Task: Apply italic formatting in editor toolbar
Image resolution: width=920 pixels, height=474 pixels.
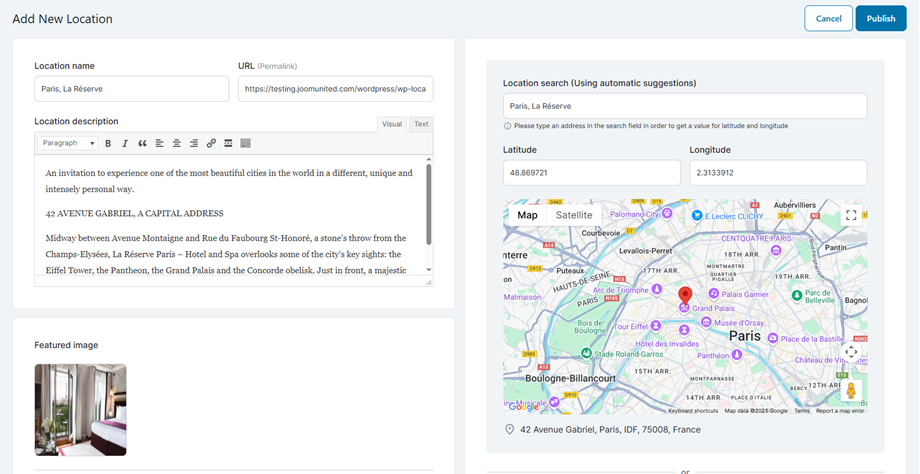Action: click(x=125, y=144)
